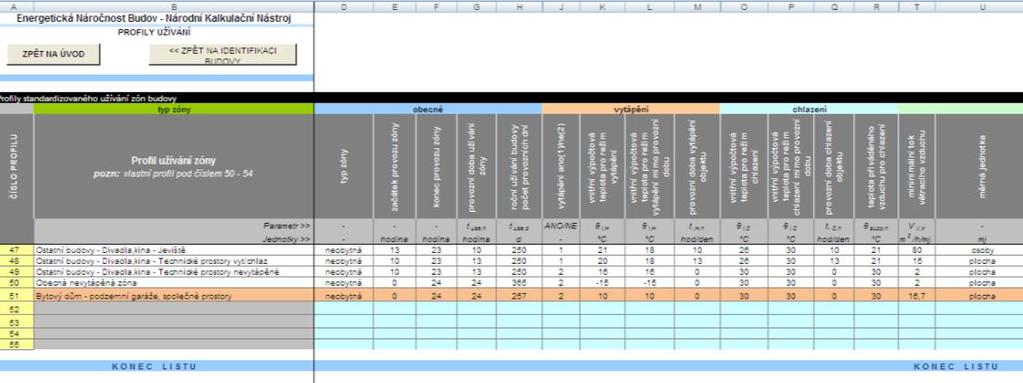
Task: Click the air flow value 16,7
Action: click(x=917, y=296)
